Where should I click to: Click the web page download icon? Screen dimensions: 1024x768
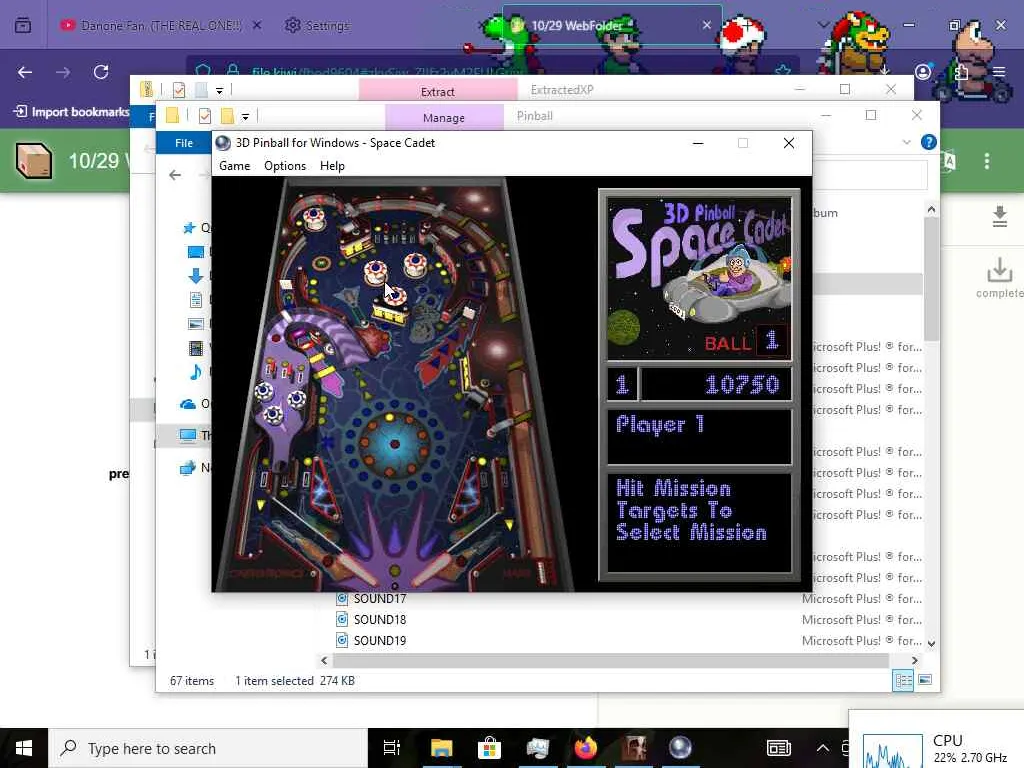[999, 216]
